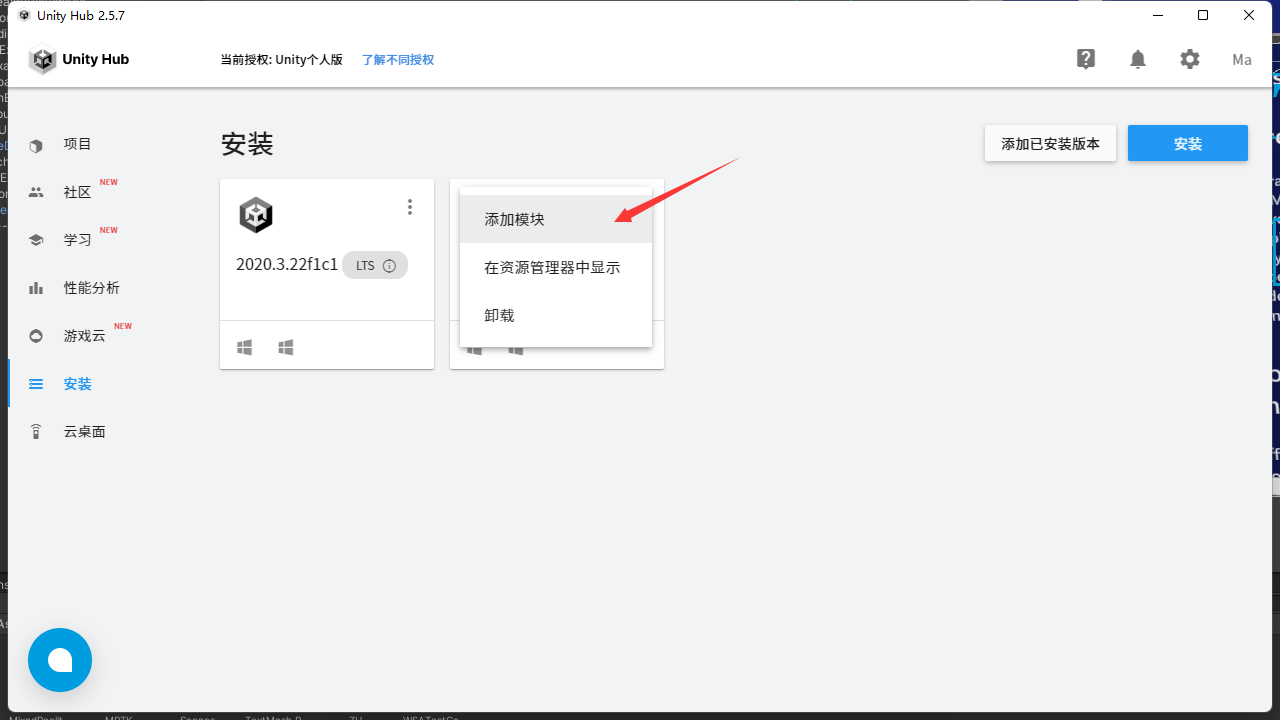The height and width of the screenshot is (720, 1280).
Task: Open the notifications bell
Action: (1138, 59)
